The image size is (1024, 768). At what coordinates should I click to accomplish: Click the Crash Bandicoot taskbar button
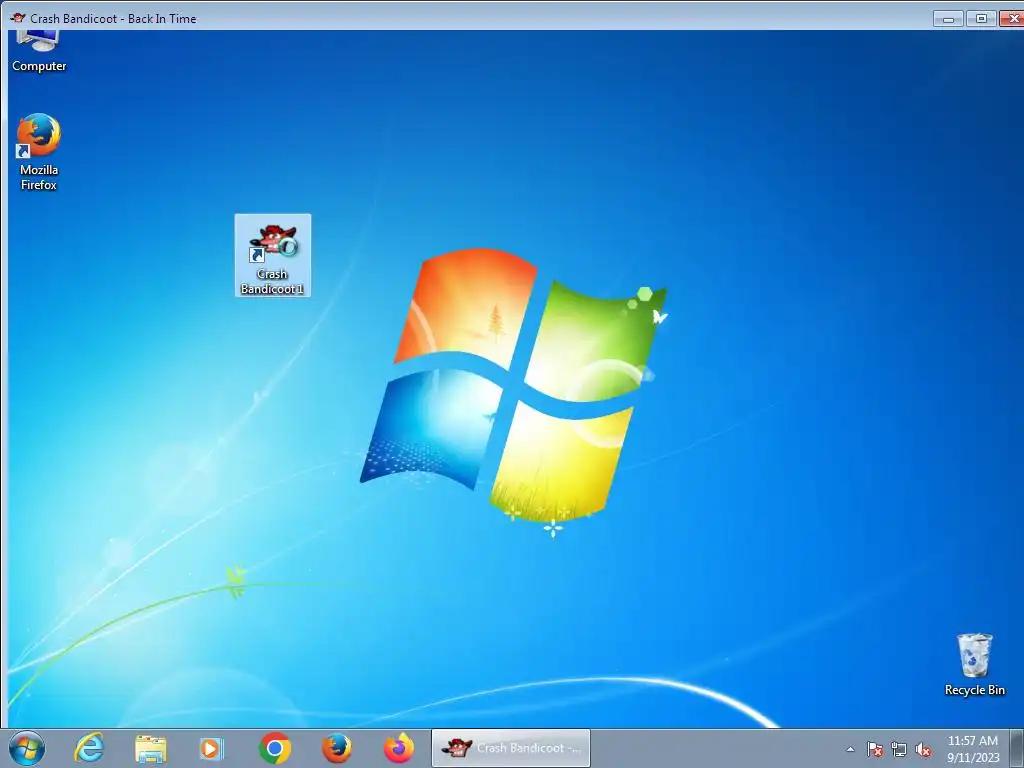tap(511, 748)
